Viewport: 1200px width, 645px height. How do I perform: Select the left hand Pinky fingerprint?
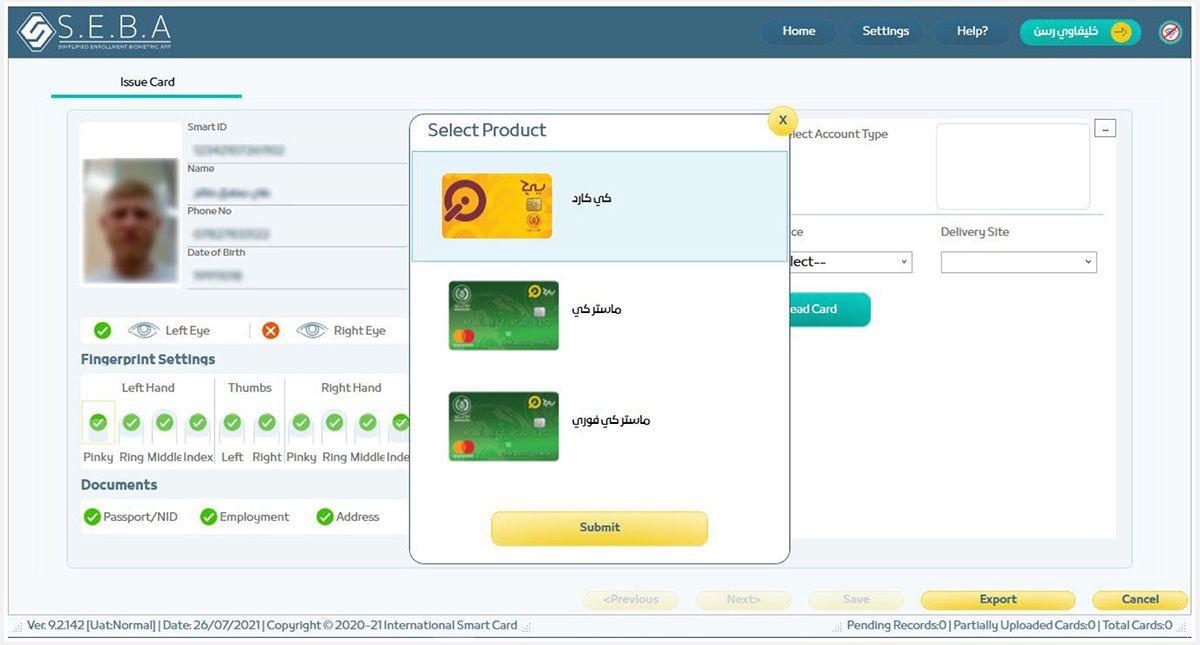pos(98,423)
